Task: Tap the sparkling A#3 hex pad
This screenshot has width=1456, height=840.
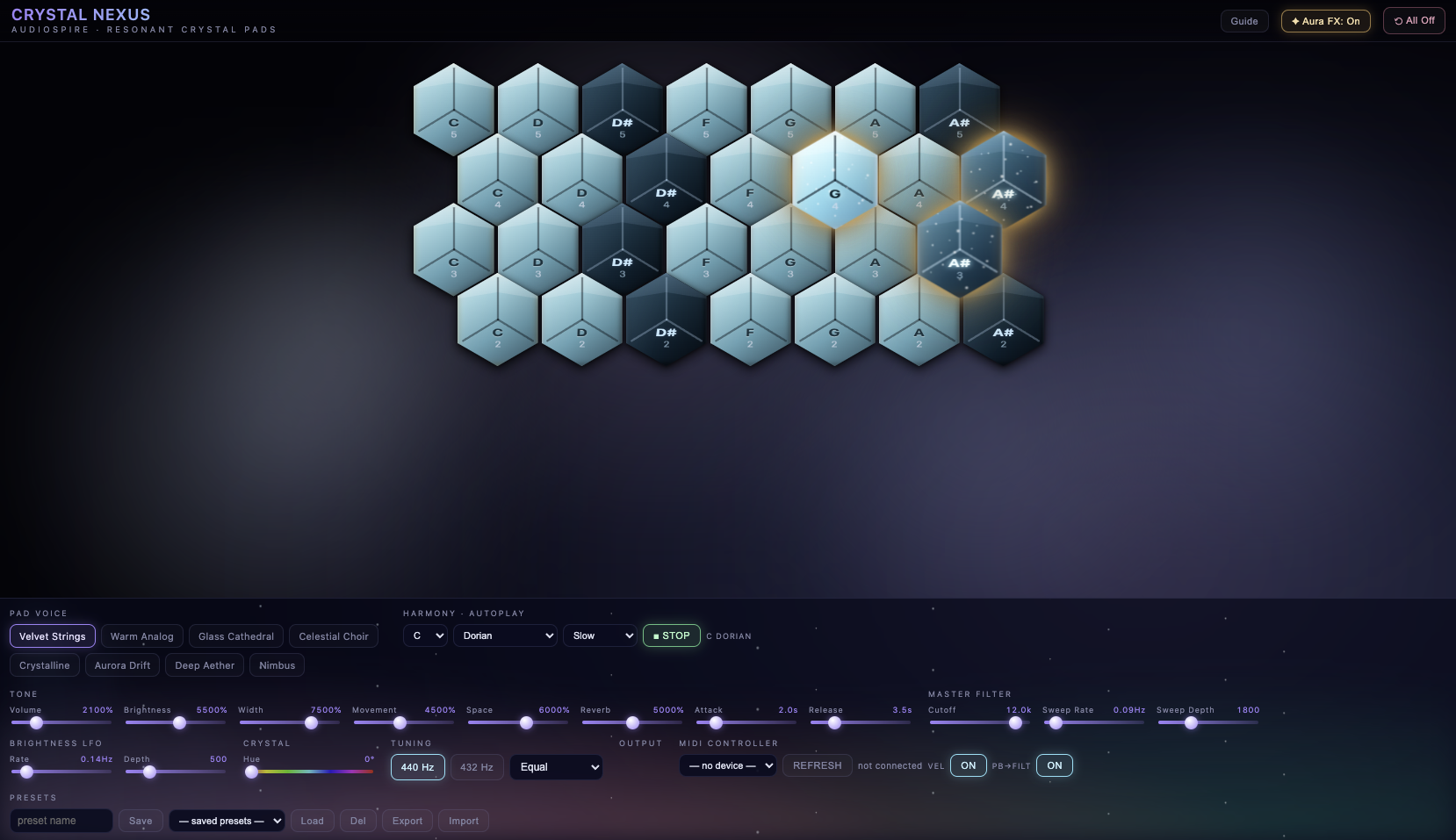Action: (960, 250)
